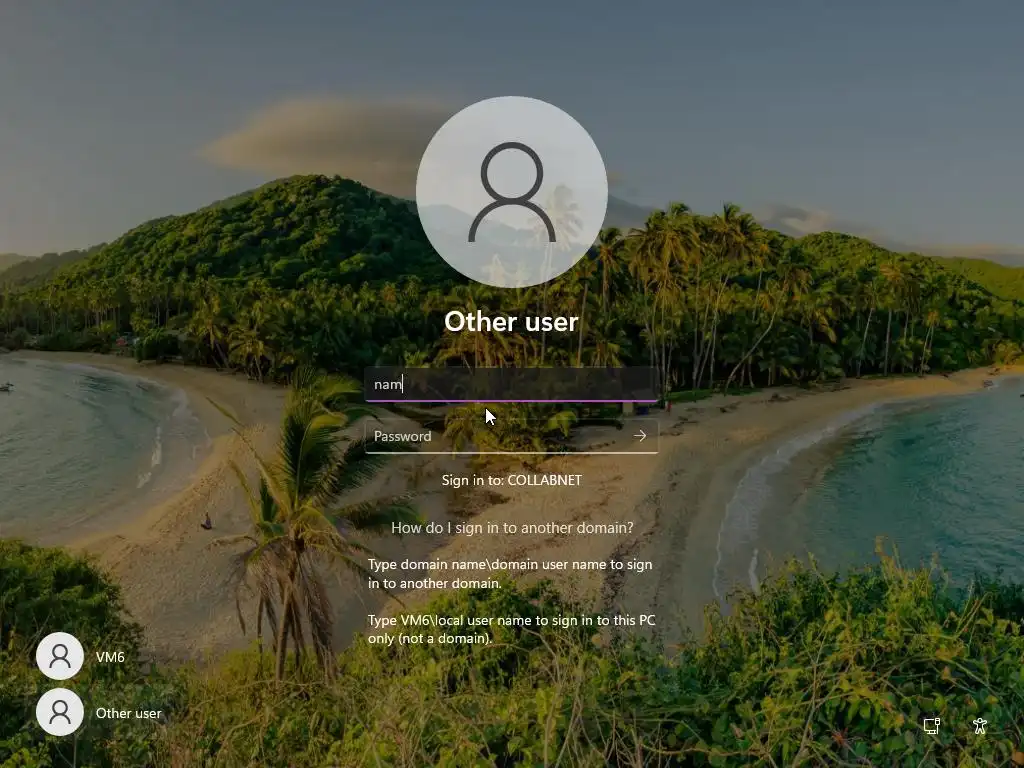The height and width of the screenshot is (768, 1024).
Task: Select the "Other user" account in the list
Action: (x=98, y=712)
